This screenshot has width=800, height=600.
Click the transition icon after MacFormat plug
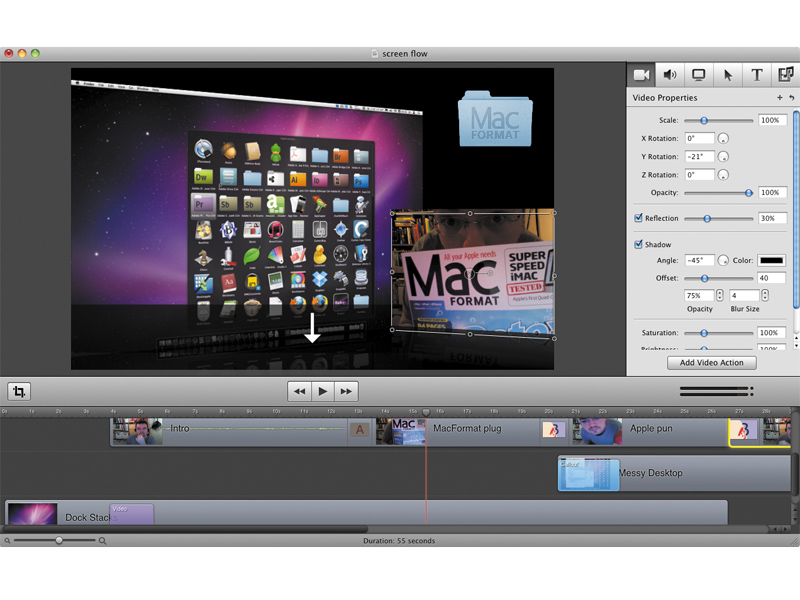tap(554, 430)
